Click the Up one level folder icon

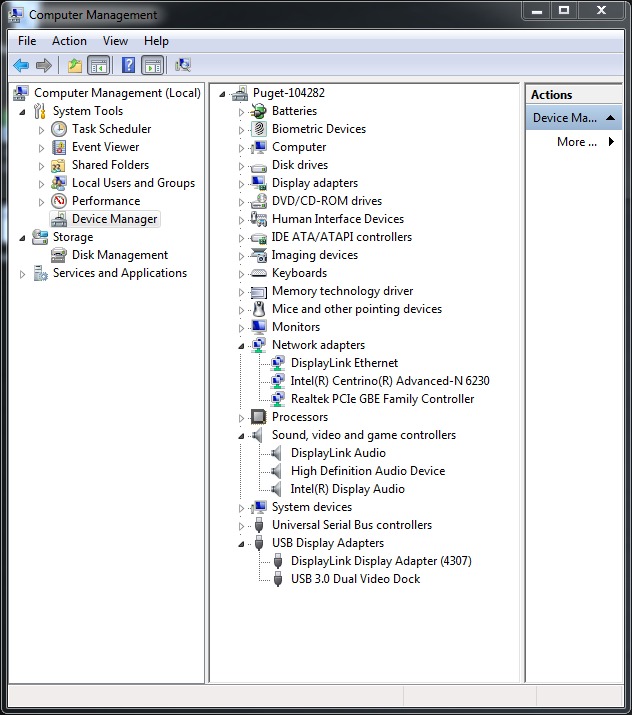point(74,65)
